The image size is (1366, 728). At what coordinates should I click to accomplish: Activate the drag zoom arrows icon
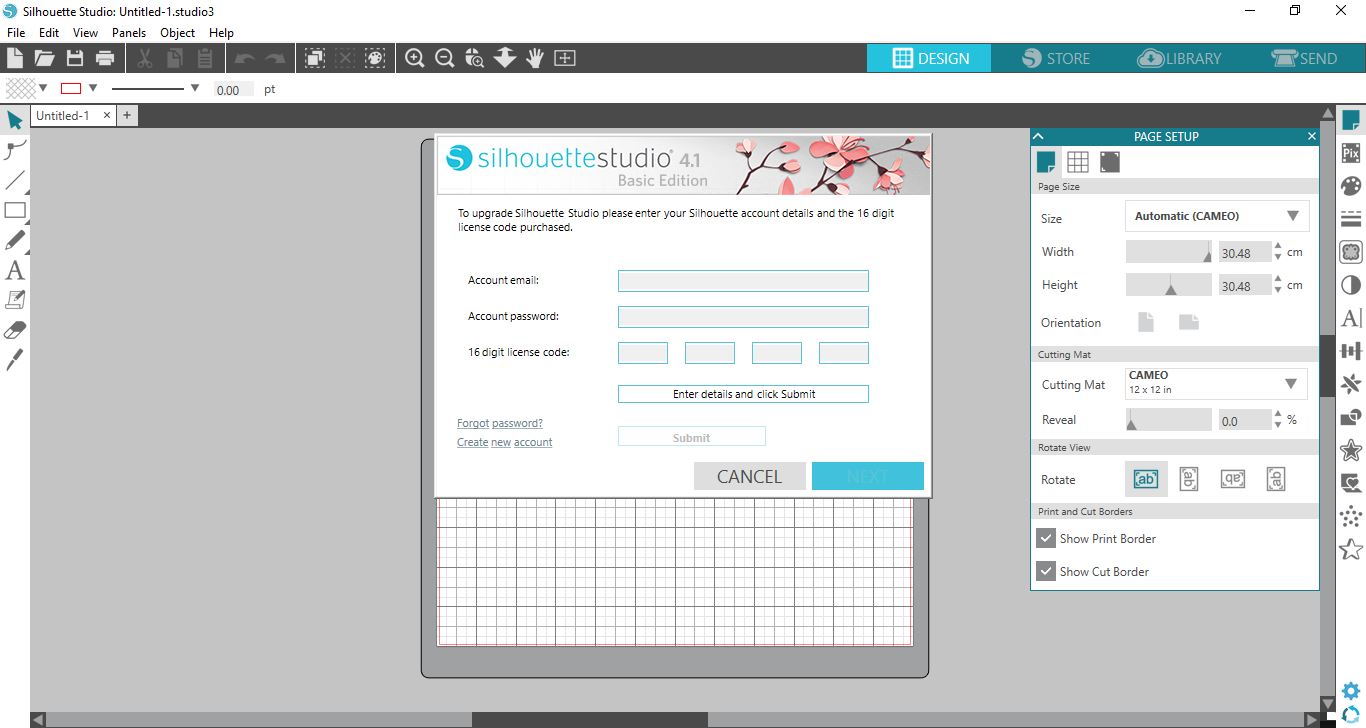[505, 58]
